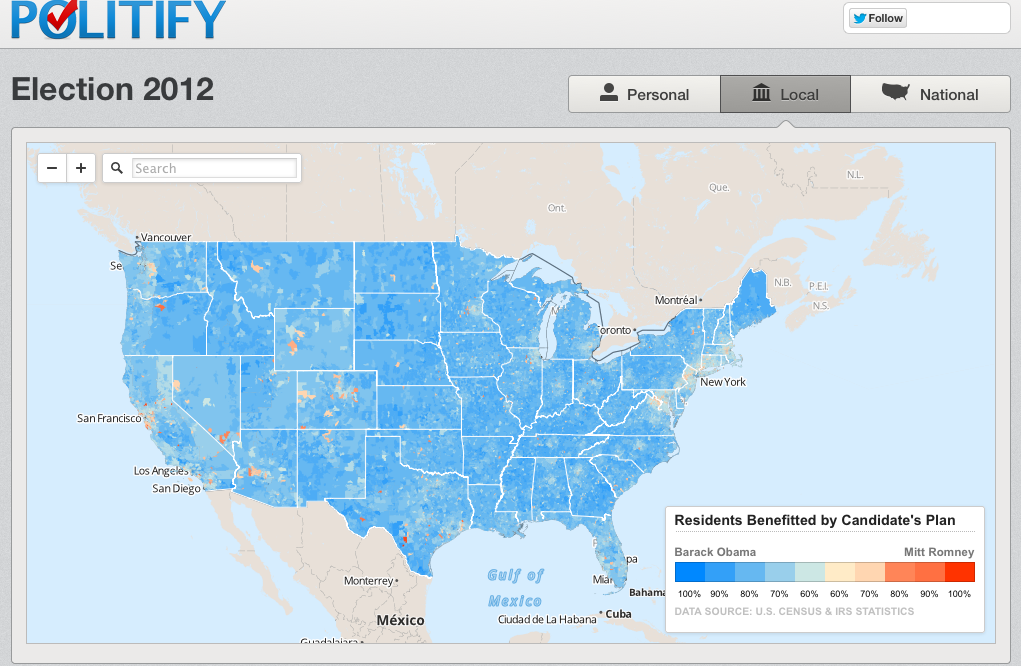Switch to the National tab

pyautogui.click(x=930, y=95)
